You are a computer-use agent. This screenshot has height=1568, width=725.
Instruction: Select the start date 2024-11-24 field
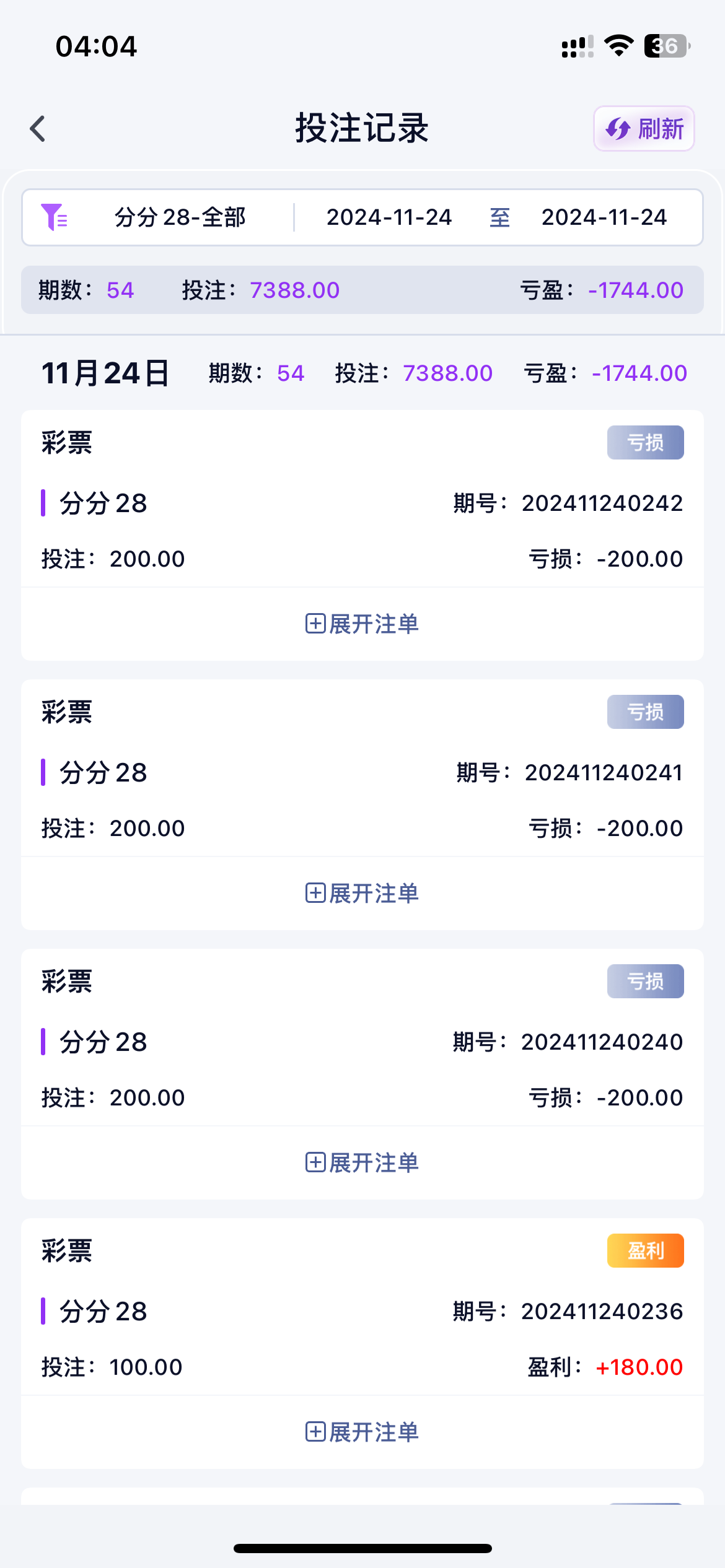pyautogui.click(x=389, y=217)
